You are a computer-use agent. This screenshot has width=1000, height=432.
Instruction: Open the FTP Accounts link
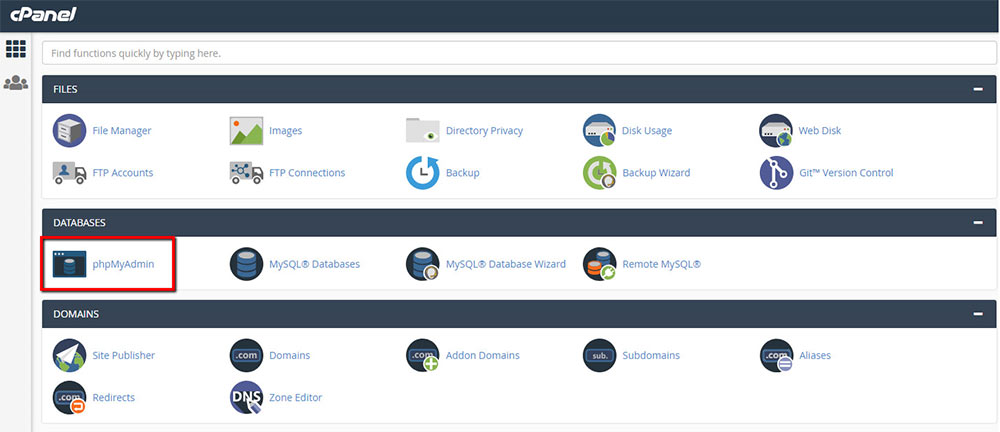[x=122, y=173]
